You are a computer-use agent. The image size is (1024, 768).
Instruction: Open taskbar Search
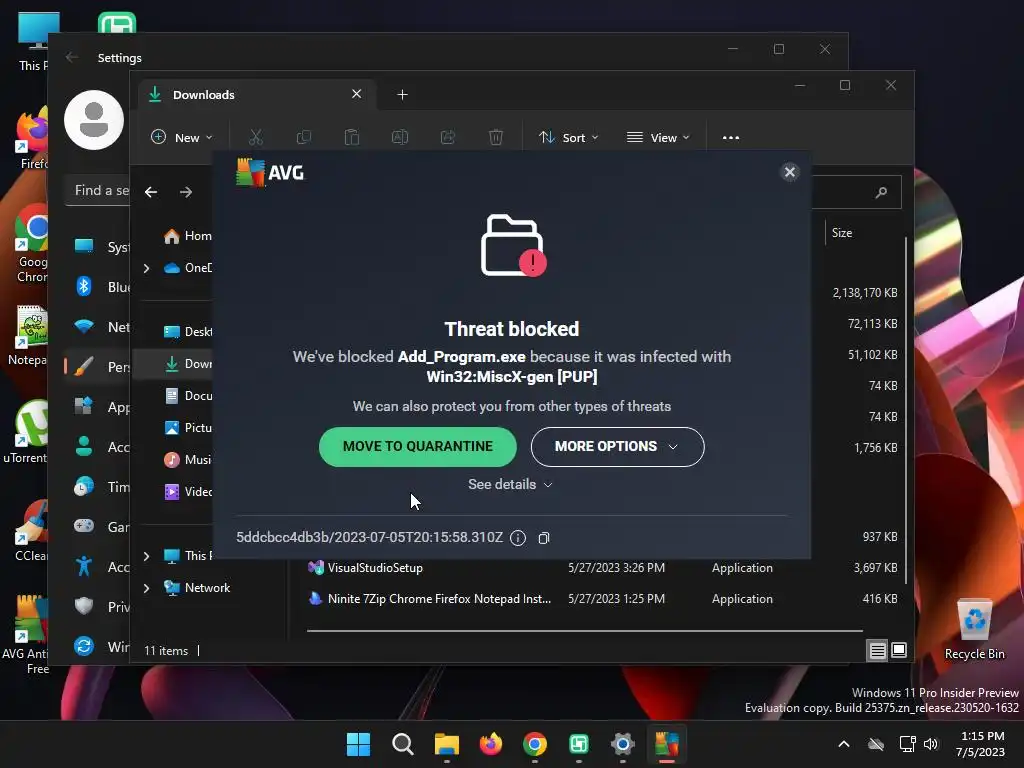coord(402,744)
